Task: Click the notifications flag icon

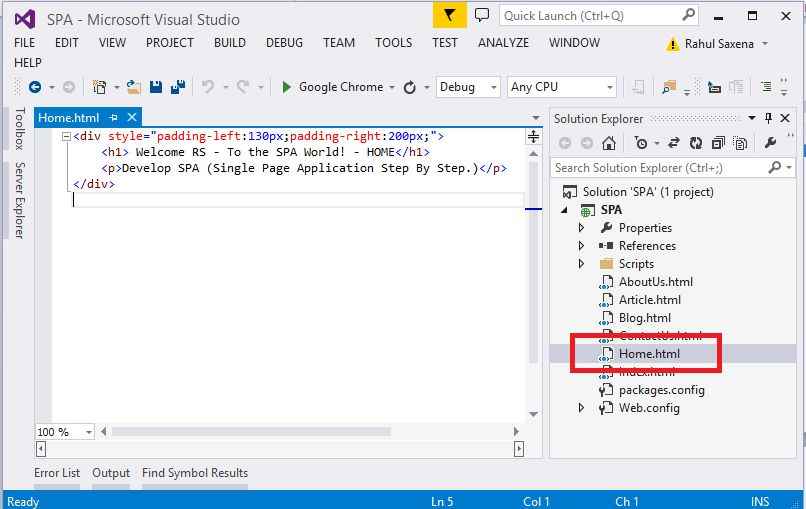Action: pyautogui.click(x=449, y=15)
